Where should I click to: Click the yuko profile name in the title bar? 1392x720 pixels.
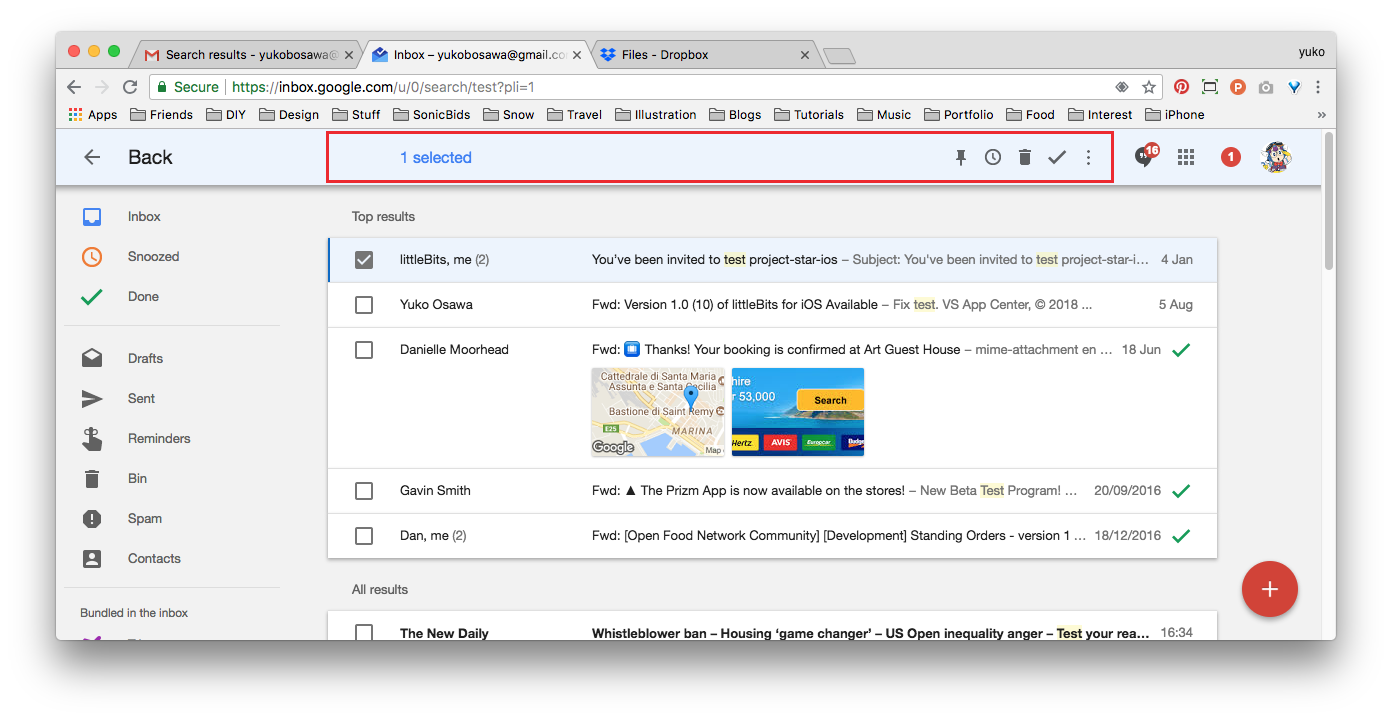[x=1311, y=52]
